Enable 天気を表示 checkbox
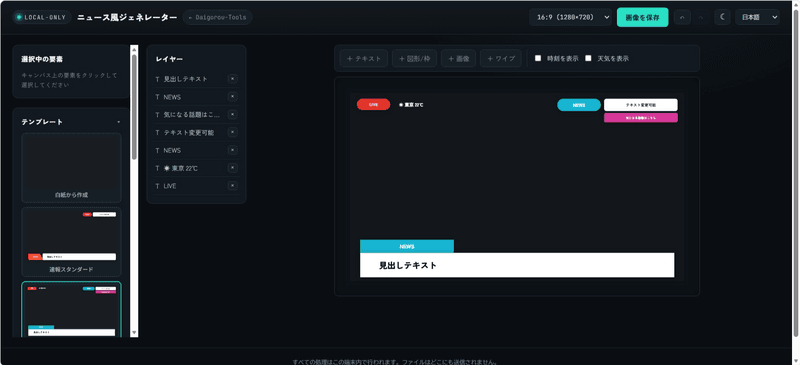The image size is (800, 365). (588, 58)
